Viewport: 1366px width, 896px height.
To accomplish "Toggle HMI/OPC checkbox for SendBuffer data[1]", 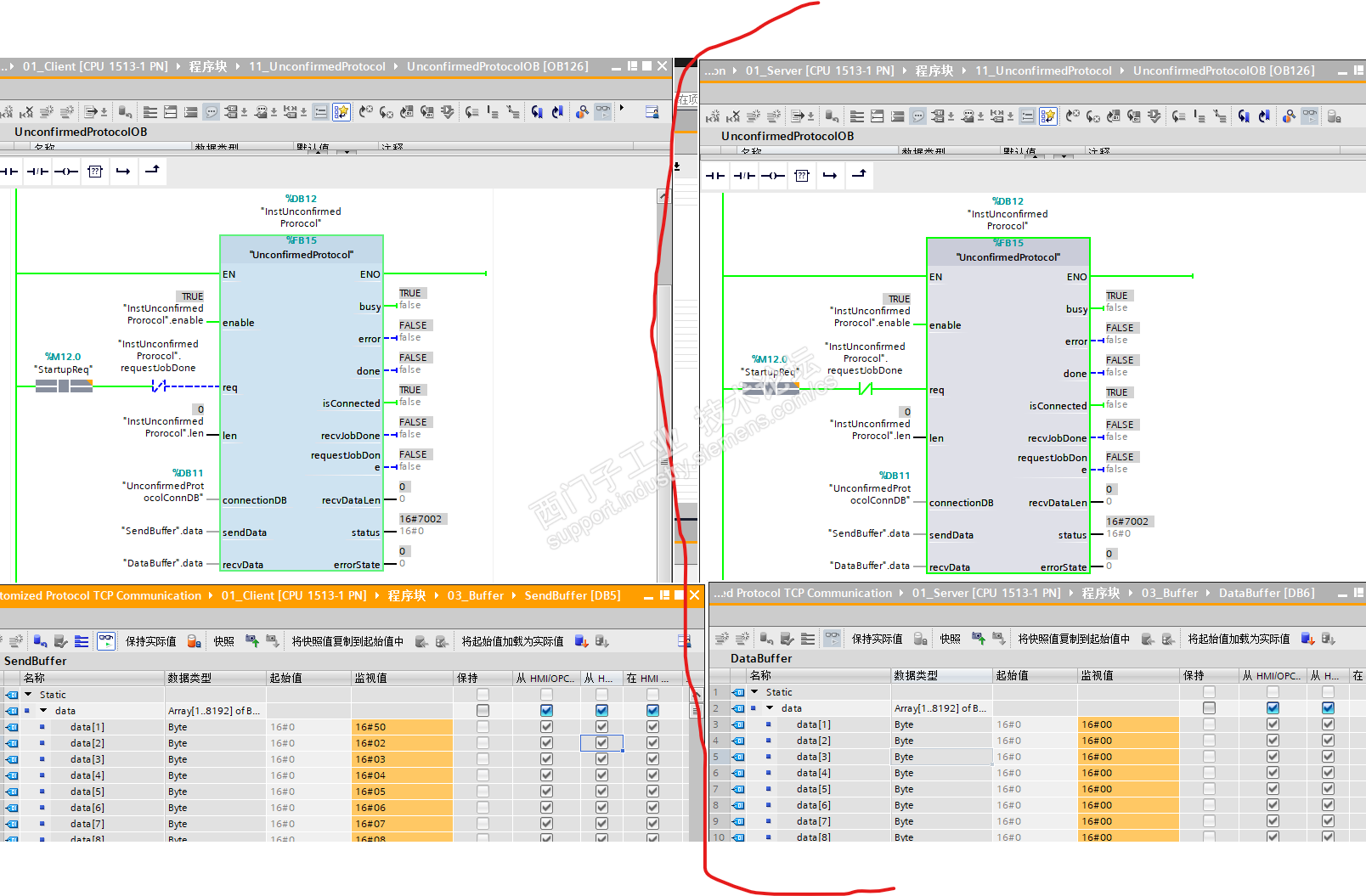I will [546, 727].
